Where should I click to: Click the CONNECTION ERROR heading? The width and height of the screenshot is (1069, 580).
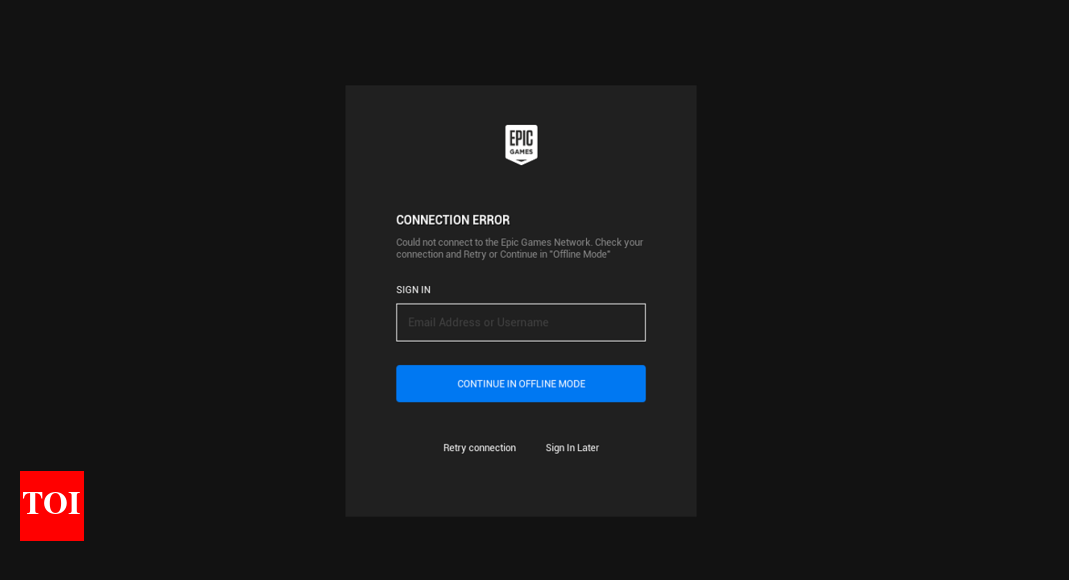pos(452,220)
